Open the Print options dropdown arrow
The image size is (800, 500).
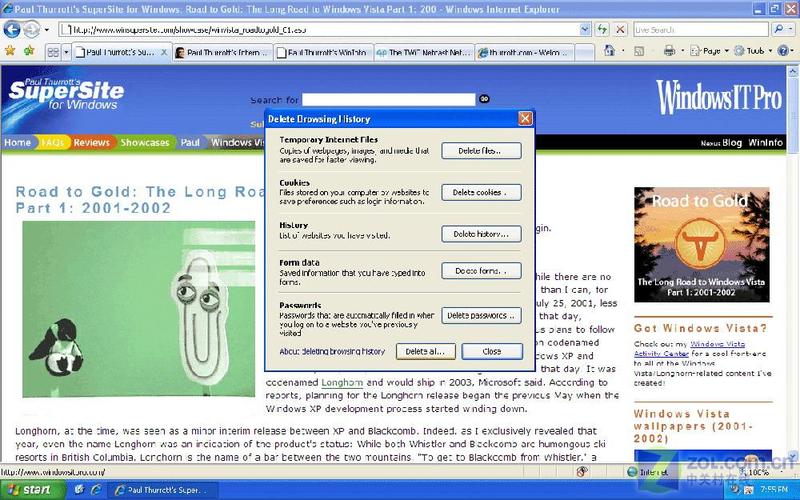pyautogui.click(x=682, y=51)
